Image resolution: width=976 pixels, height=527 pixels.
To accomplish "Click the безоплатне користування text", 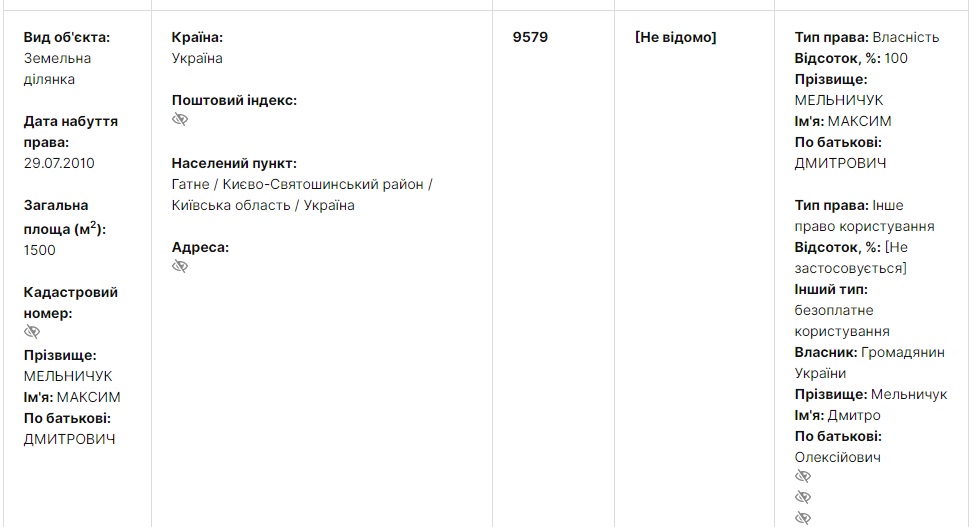I will coord(842,321).
